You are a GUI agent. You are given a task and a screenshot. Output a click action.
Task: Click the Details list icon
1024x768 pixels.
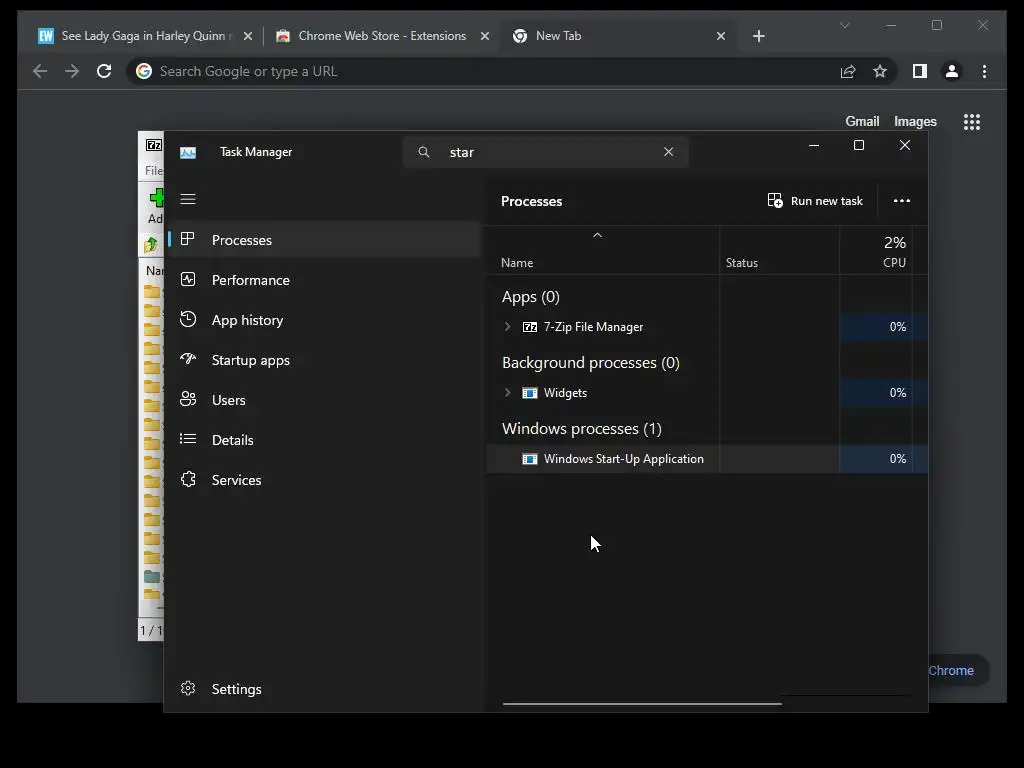click(x=188, y=439)
